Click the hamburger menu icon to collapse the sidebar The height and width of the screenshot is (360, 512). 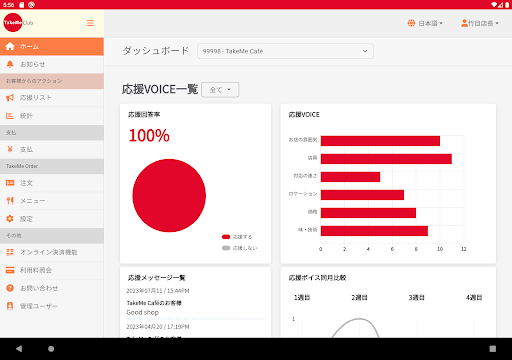click(x=90, y=23)
